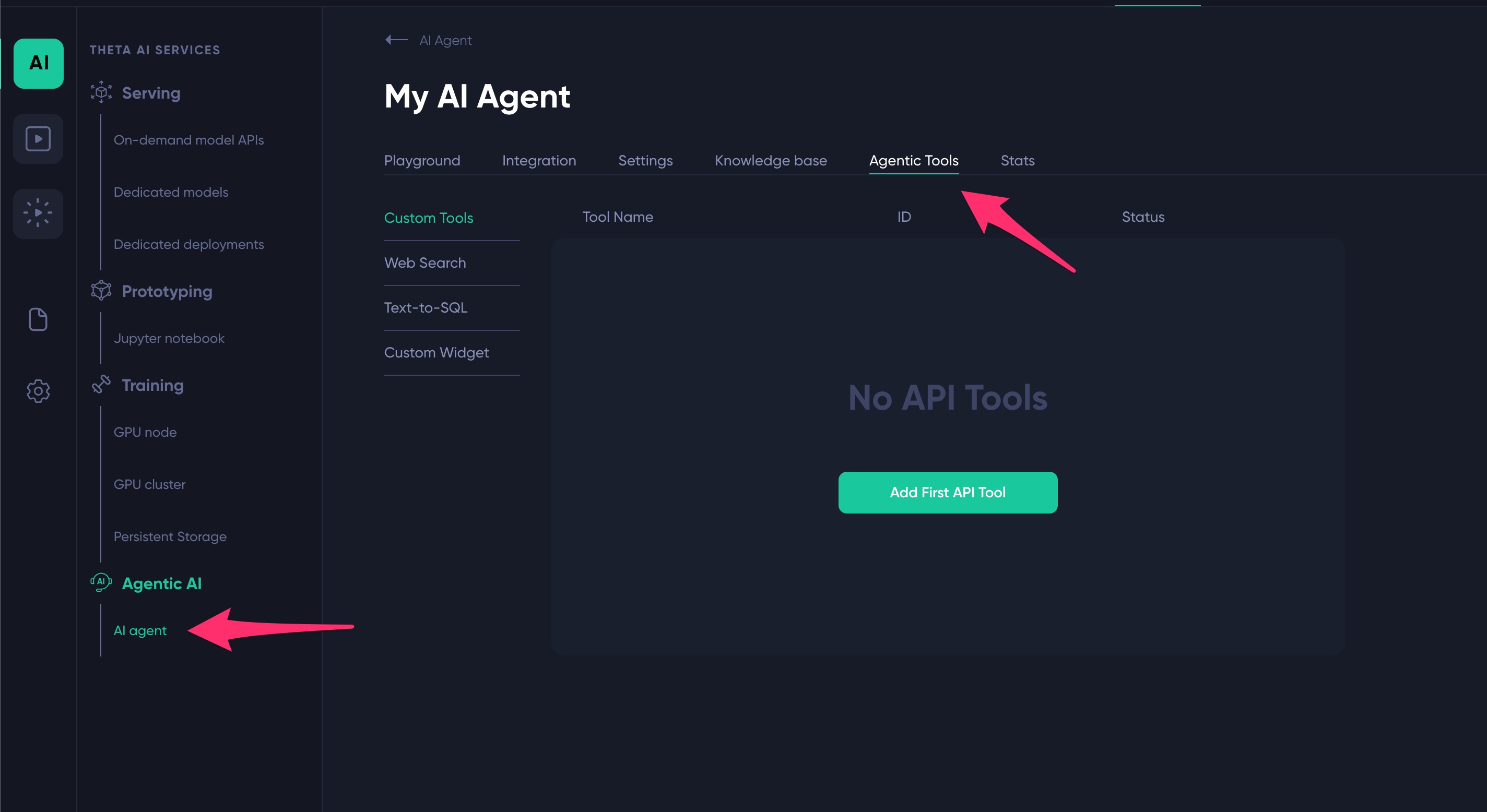This screenshot has width=1487, height=812.
Task: Open the GPU cluster page
Action: click(149, 484)
